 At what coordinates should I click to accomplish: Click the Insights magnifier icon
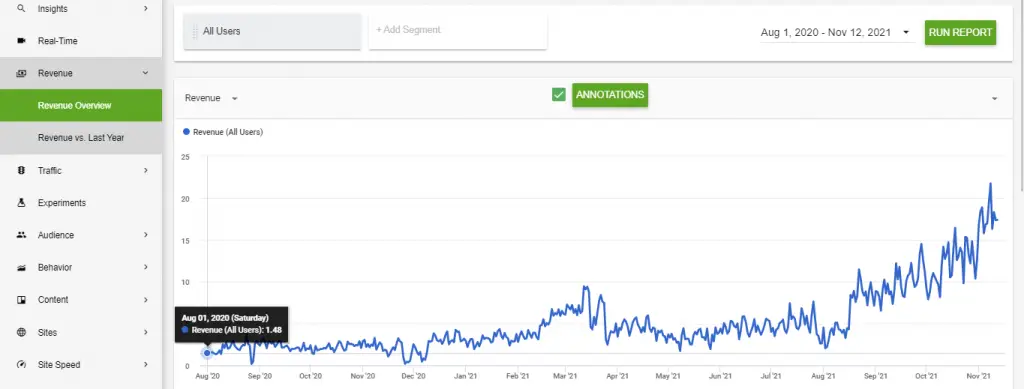(x=21, y=8)
